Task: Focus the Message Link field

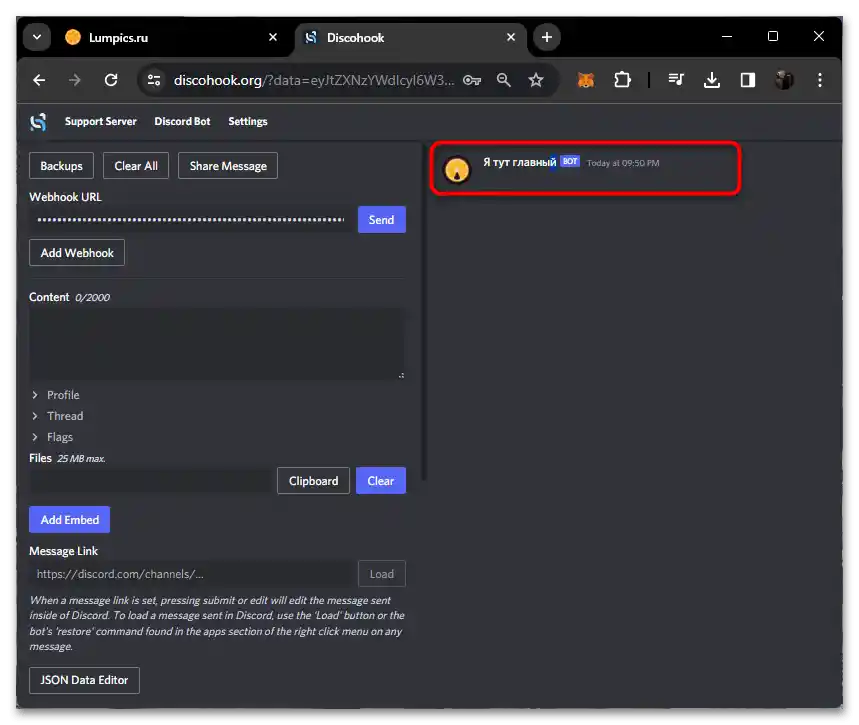Action: 191,574
